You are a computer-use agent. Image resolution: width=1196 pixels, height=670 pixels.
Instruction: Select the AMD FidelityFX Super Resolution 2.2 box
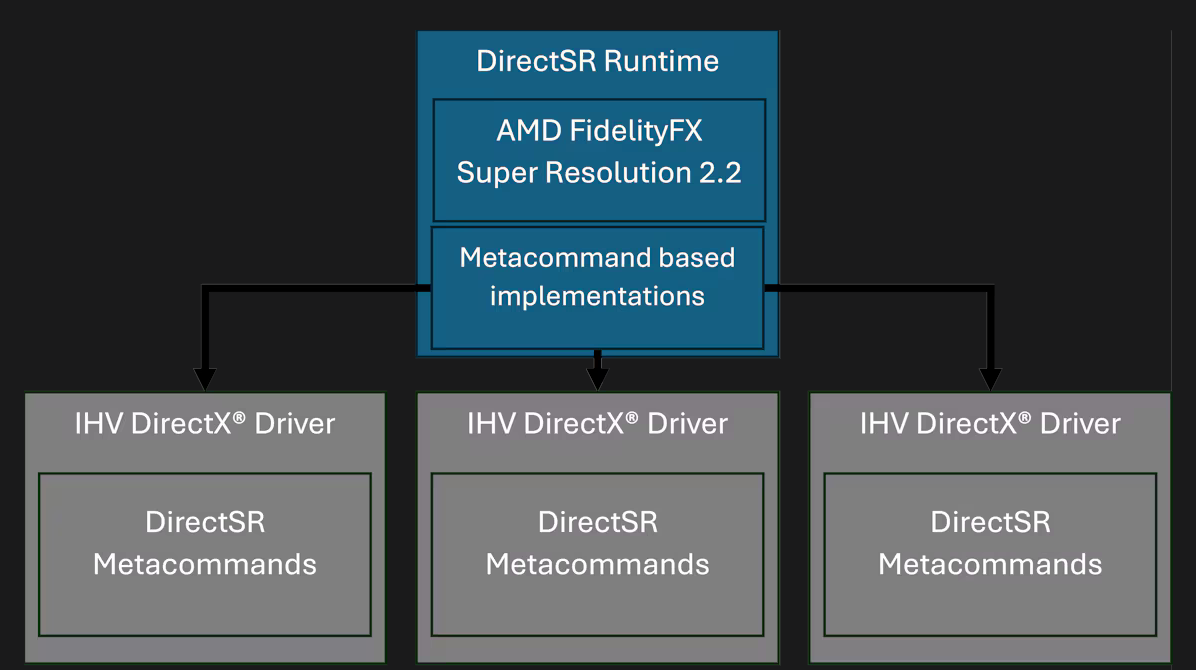click(598, 159)
